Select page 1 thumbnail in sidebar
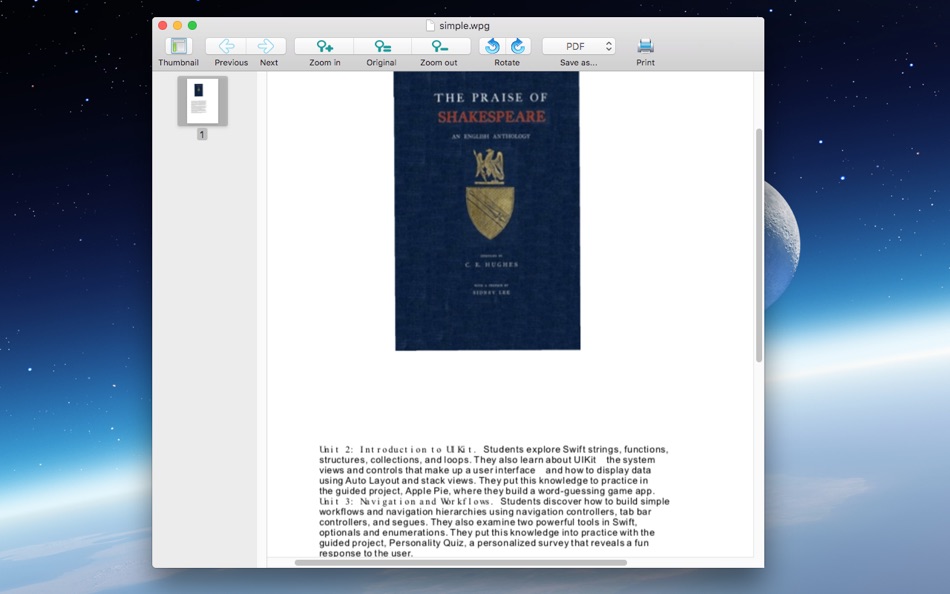Viewport: 950px width, 594px height. tap(202, 101)
